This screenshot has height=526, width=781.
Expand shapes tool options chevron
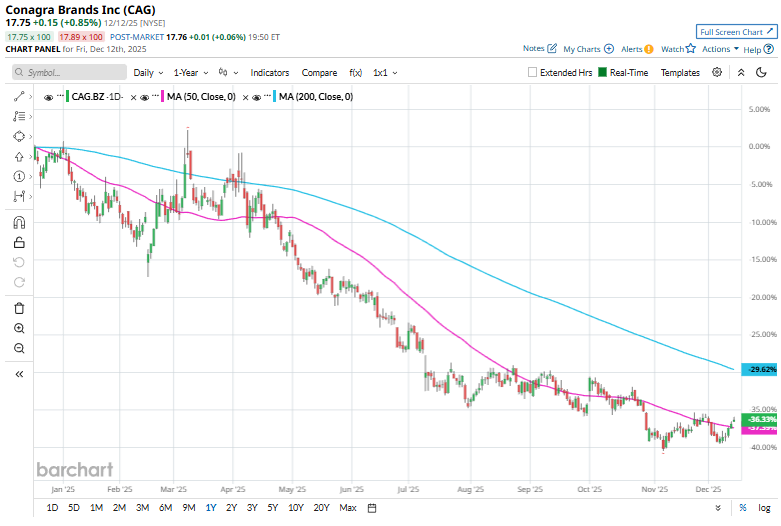pos(31,136)
